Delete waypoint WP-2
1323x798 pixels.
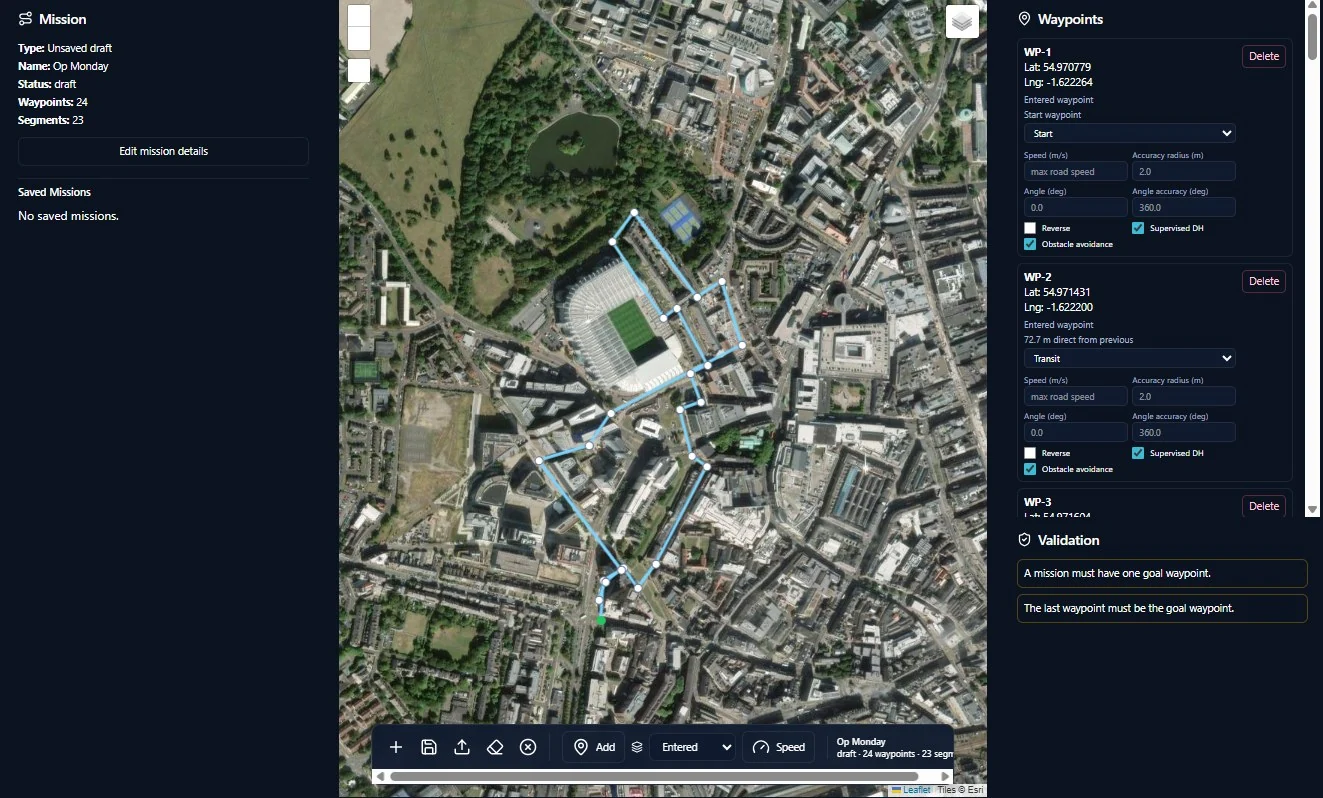1264,281
